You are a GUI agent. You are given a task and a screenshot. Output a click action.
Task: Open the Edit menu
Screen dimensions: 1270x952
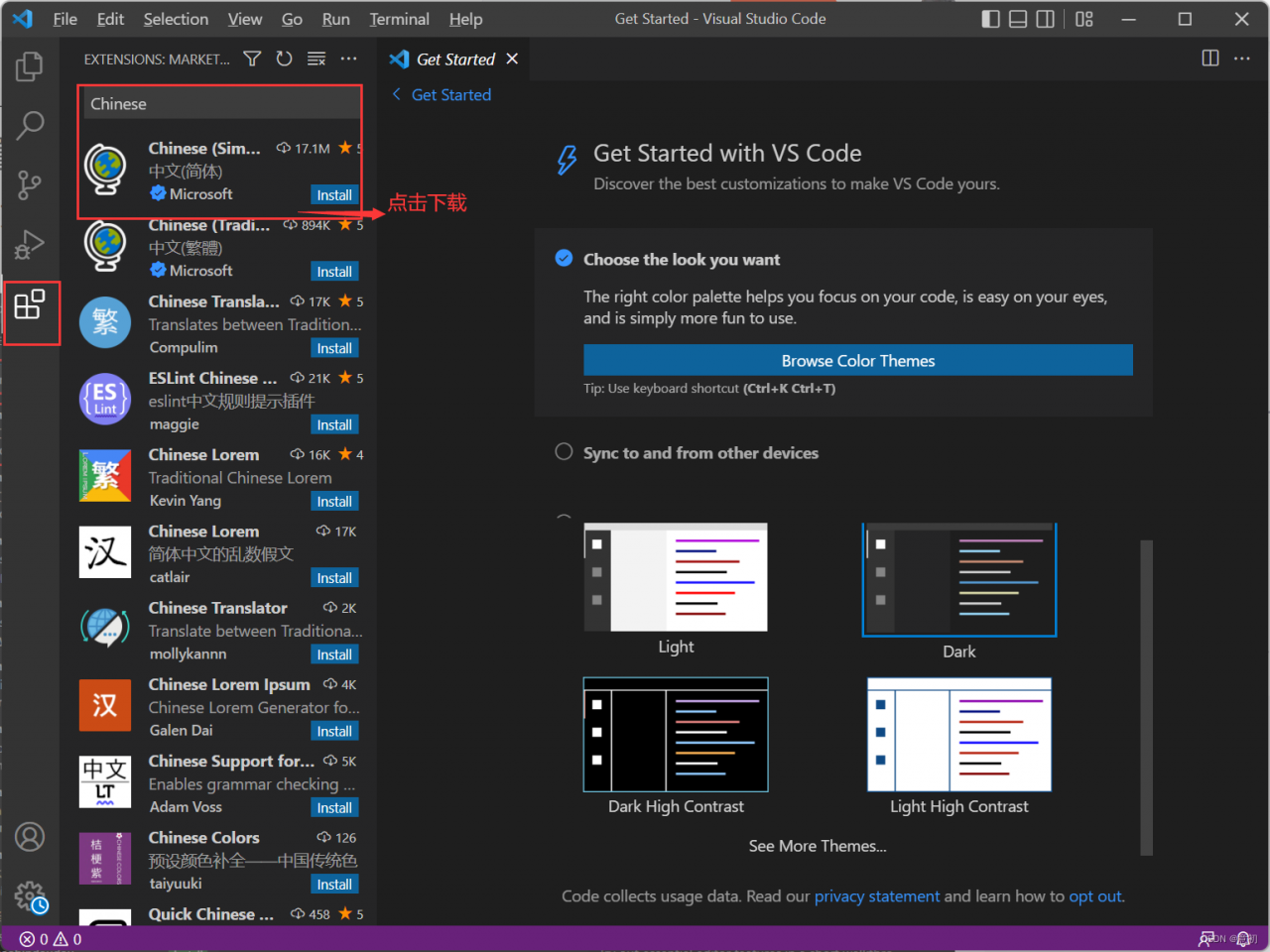coord(111,19)
